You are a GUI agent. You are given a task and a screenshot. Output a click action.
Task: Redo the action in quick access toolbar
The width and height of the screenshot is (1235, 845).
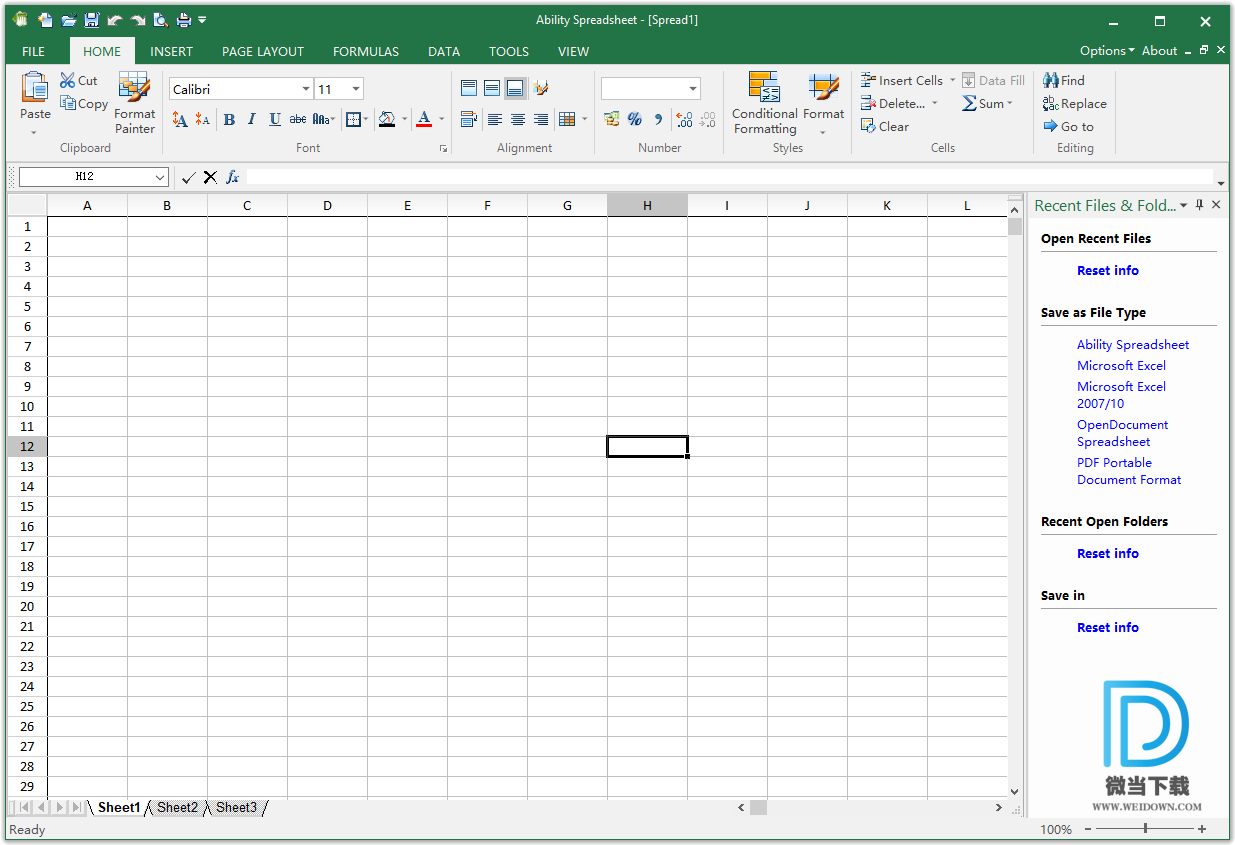[138, 20]
